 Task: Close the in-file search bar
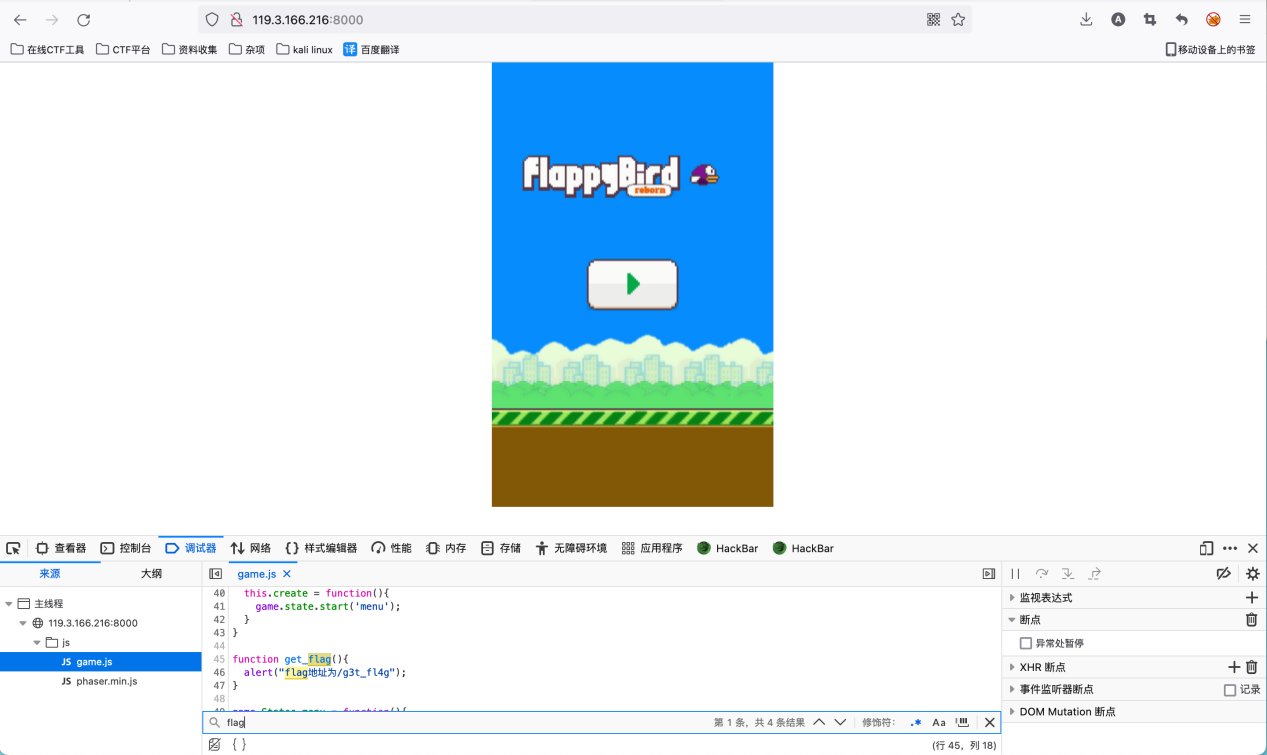(989, 722)
